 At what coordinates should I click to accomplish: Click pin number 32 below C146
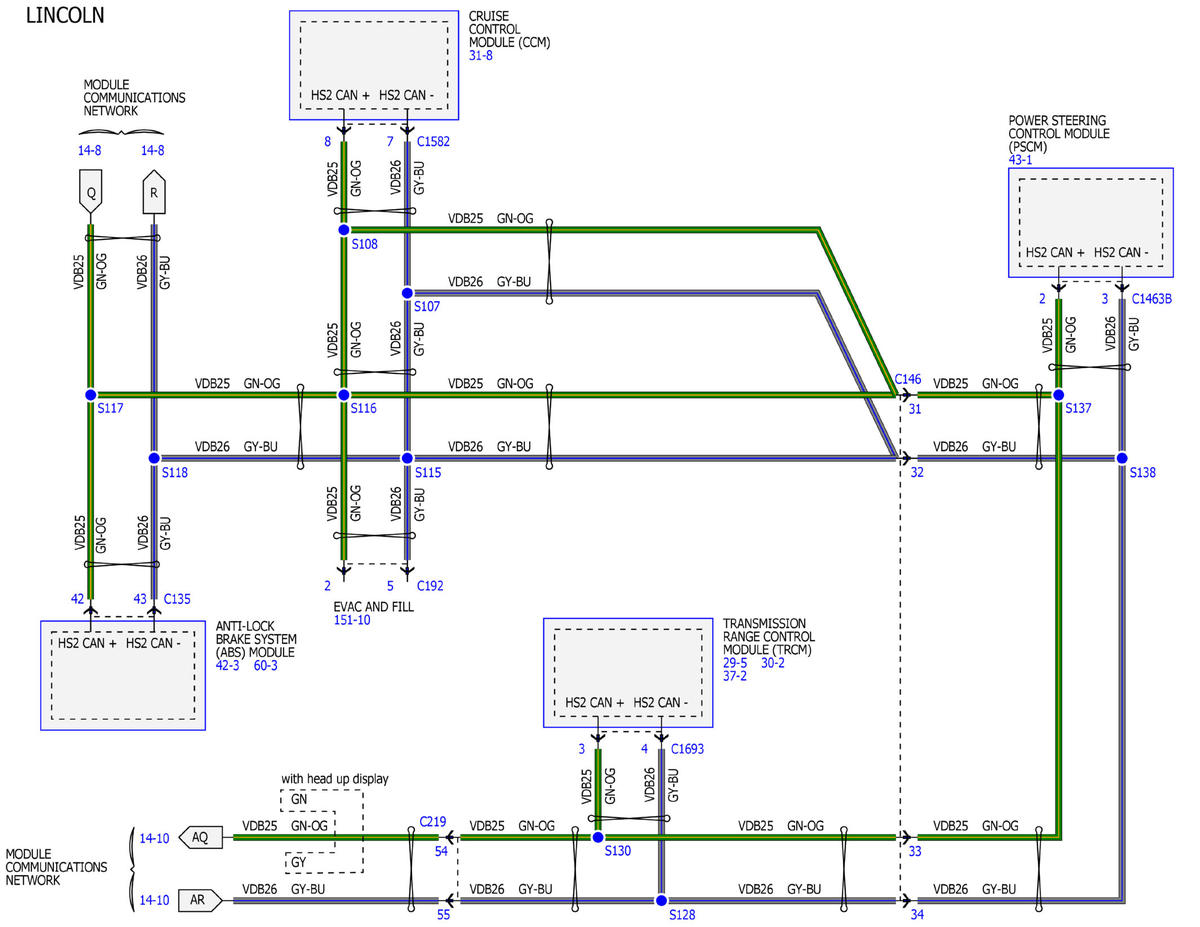[x=917, y=472]
